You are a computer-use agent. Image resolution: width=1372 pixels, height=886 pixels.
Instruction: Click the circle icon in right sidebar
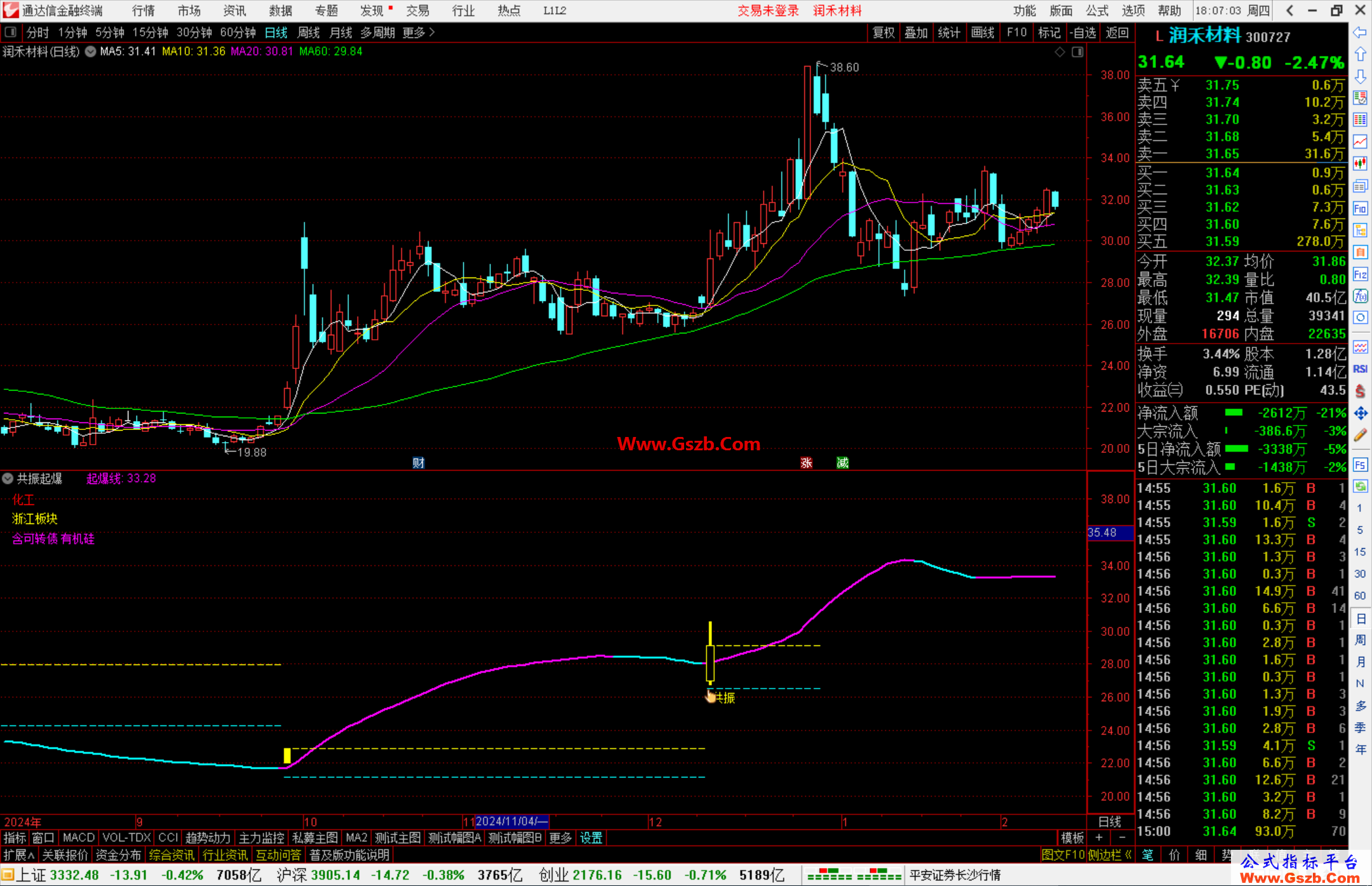coord(1360,318)
